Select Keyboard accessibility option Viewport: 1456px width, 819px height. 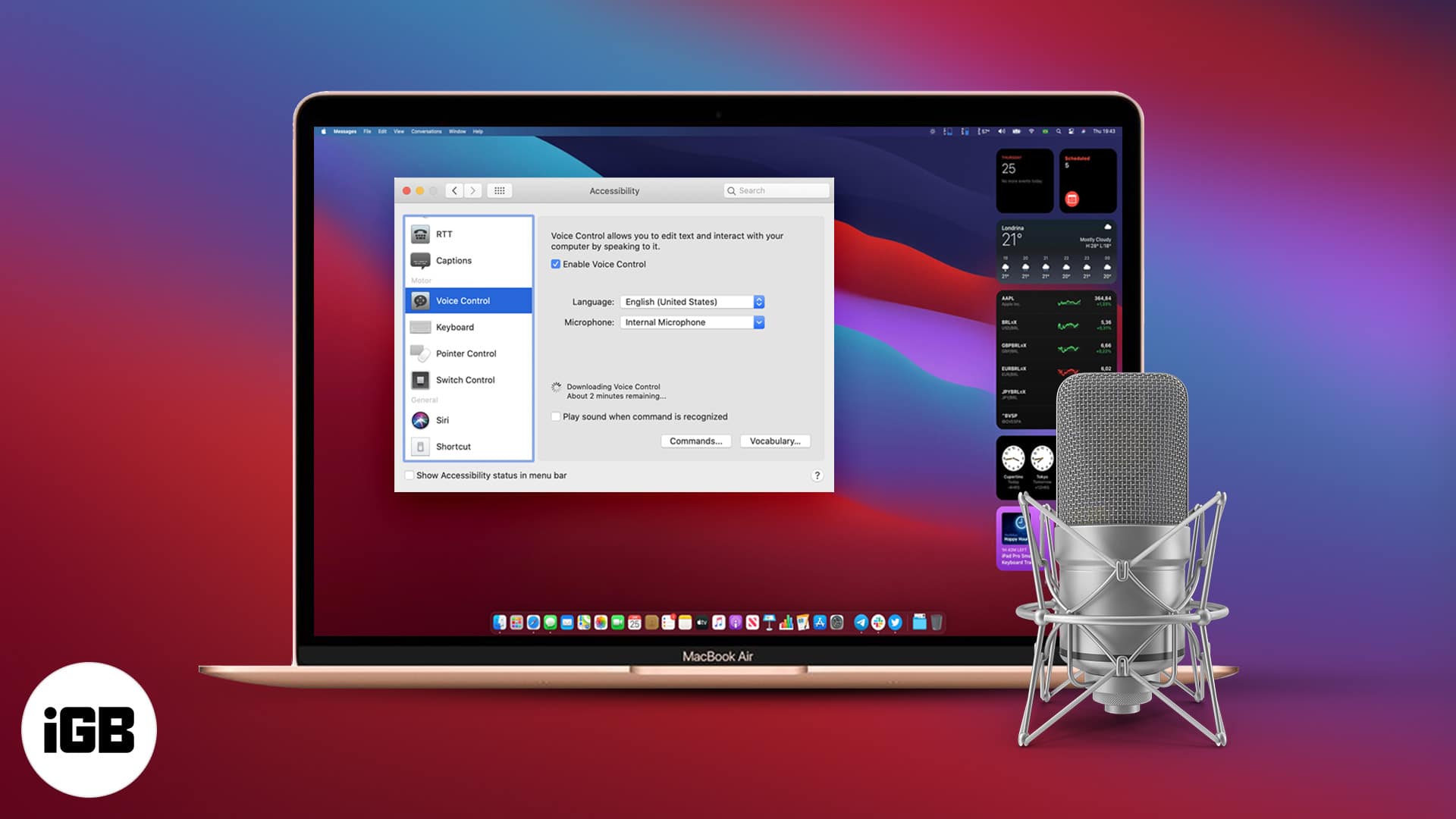[x=455, y=326]
